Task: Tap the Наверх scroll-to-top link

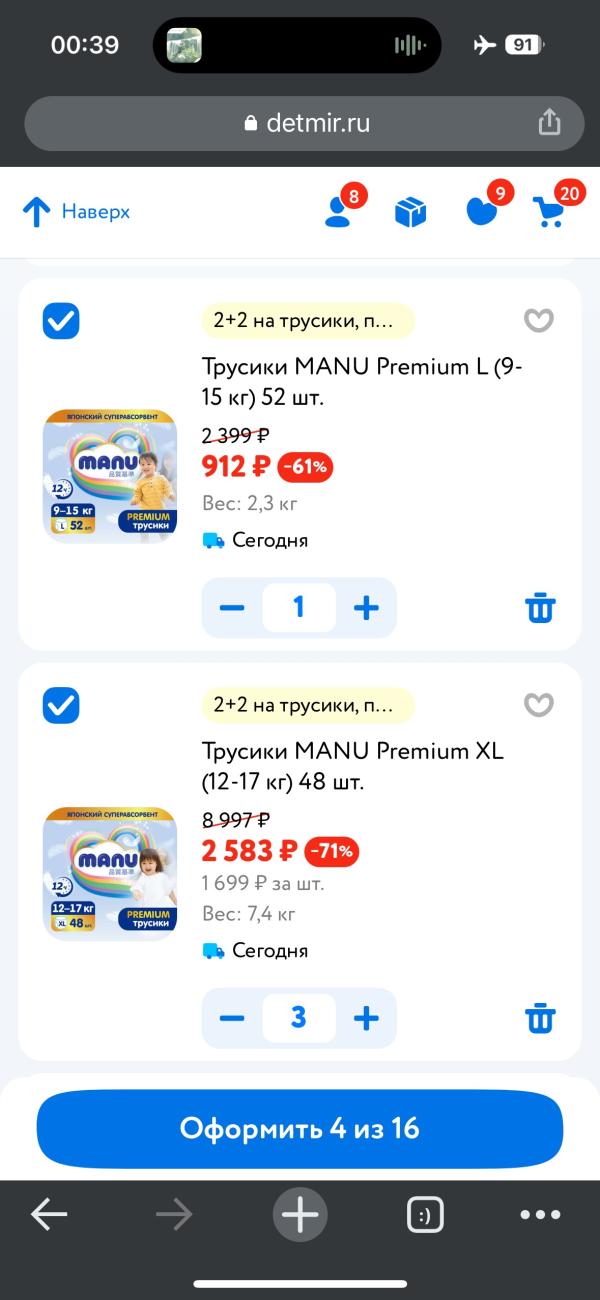Action: 76,212
